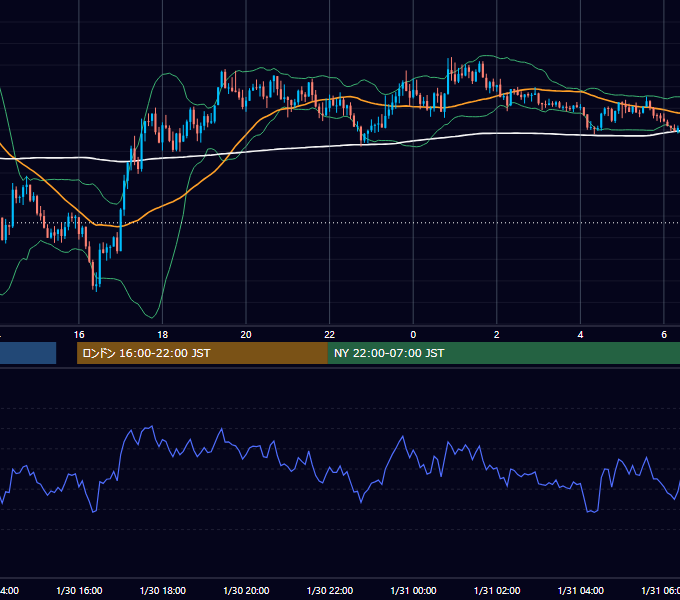This screenshot has width=680, height=600.
Task: Click the '16' hour label on price chart axis
Action: [x=79, y=335]
